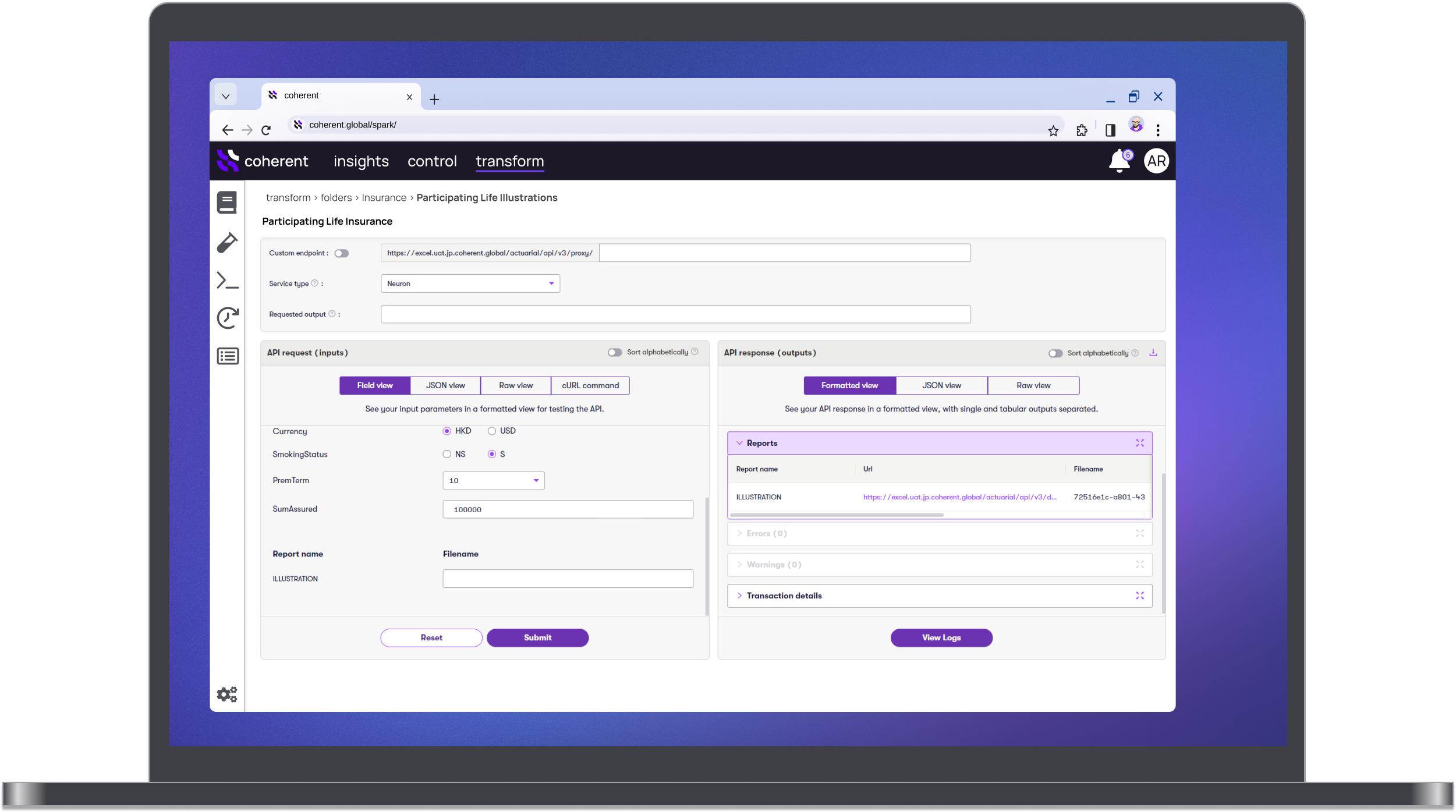Screen dimensions: 1456x812
Task: Expand Reports panel to fullscreen
Action: click(x=1139, y=443)
